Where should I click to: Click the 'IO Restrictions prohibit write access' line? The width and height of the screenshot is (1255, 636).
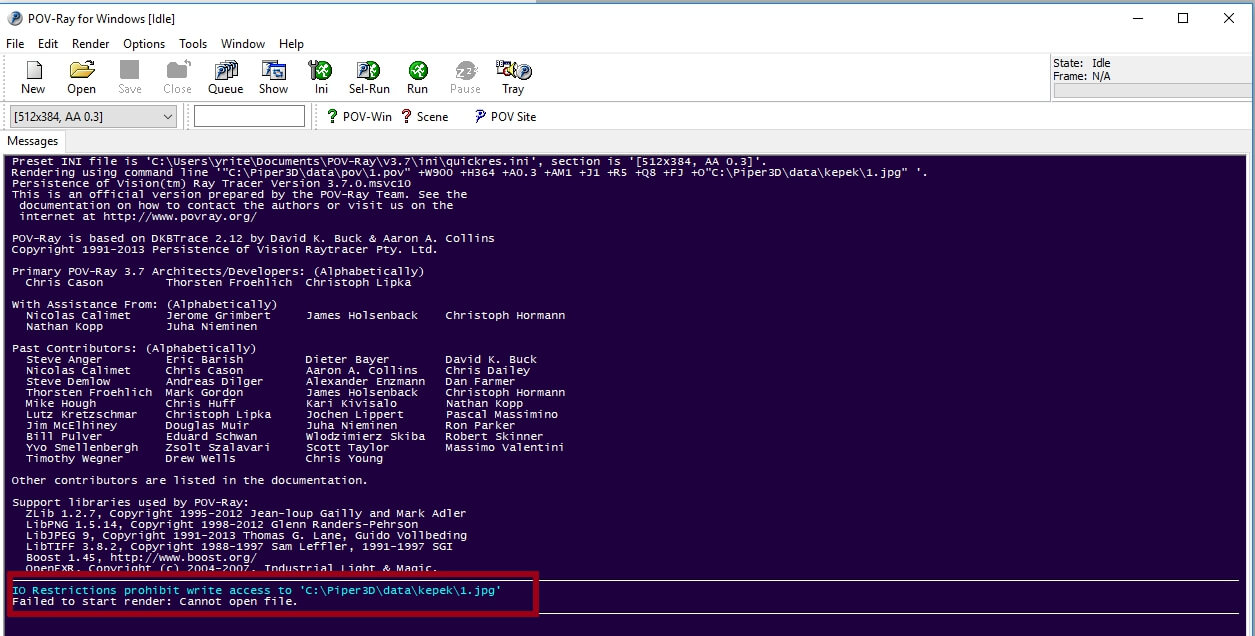(x=256, y=591)
